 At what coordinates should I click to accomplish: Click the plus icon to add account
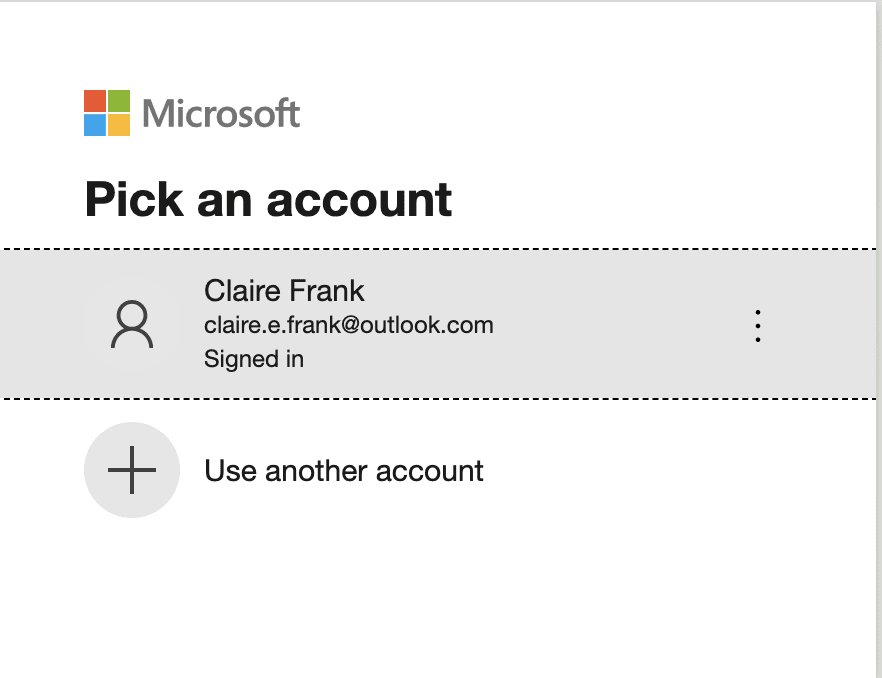pos(132,470)
